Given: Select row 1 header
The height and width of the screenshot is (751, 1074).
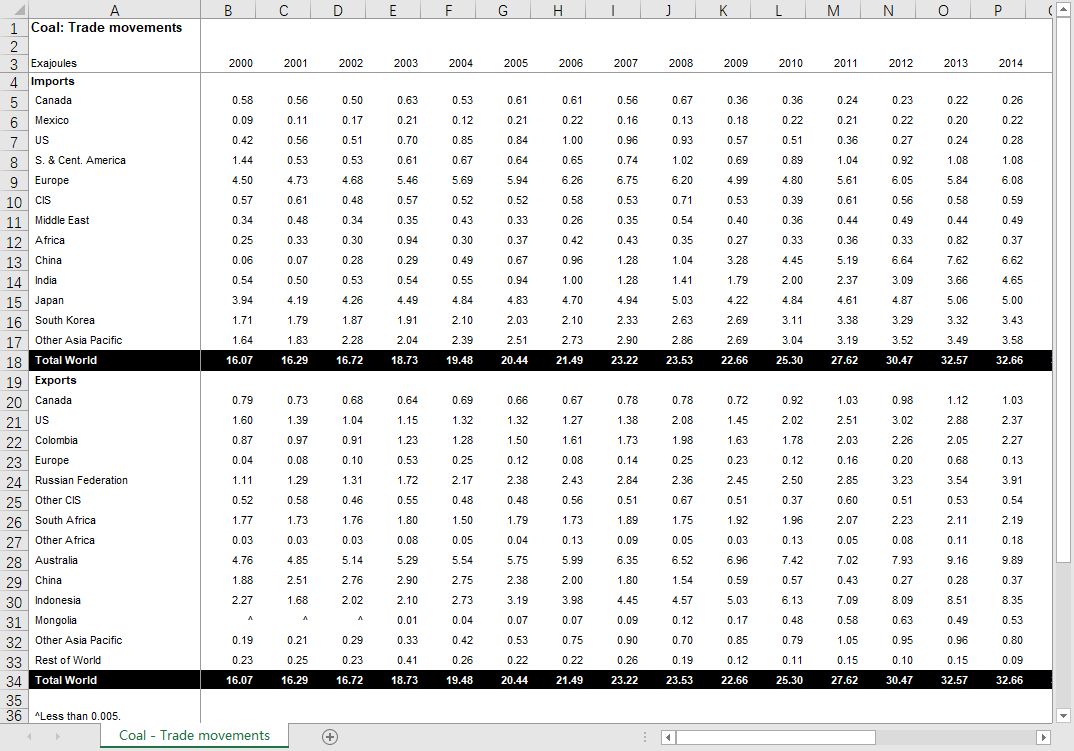Looking at the screenshot, I should pyautogui.click(x=14, y=28).
